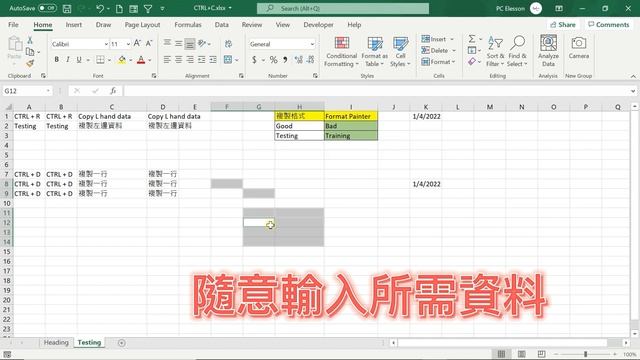Viewport: 640px width, 360px height.
Task: Select the Heading sheet tab
Action: (56, 342)
